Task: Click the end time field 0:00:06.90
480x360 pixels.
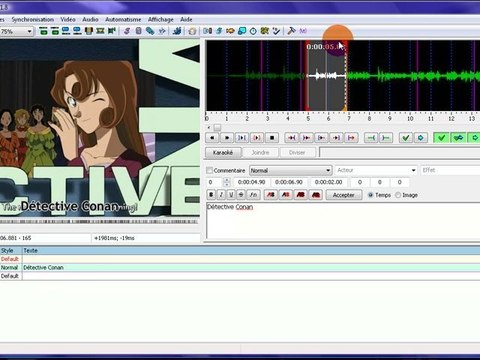Action: pos(289,182)
